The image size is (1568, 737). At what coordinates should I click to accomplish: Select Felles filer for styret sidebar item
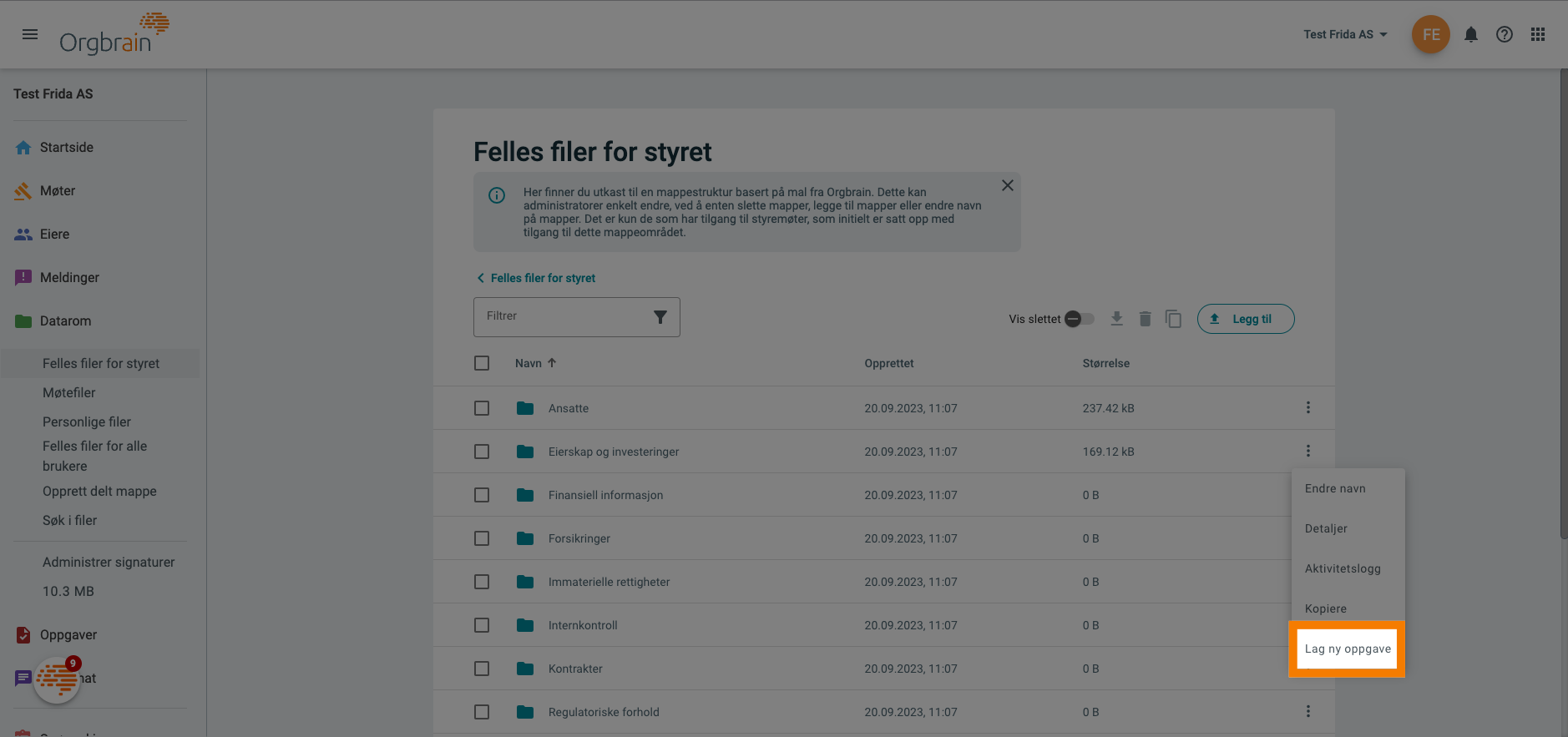pos(100,363)
